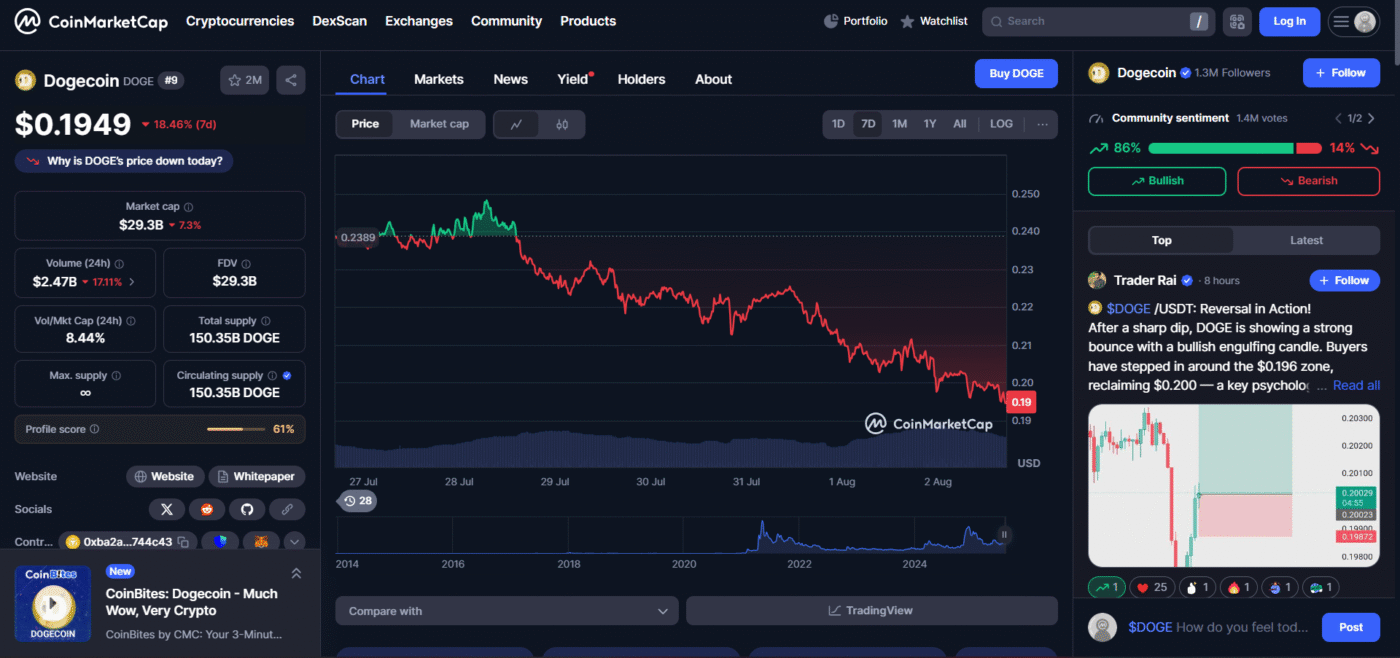Vote Bearish on Dogecoin sentiment
The width and height of the screenshot is (1400, 658).
pyautogui.click(x=1308, y=181)
